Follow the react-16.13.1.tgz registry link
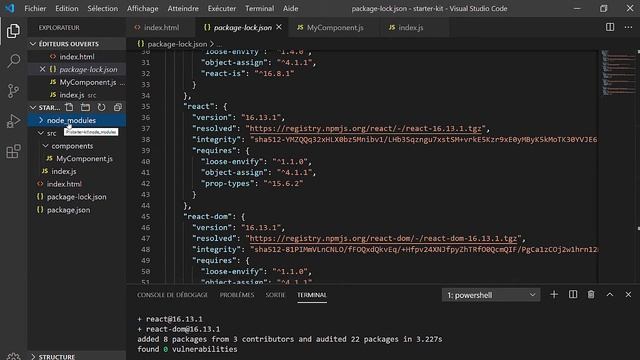This screenshot has width=640, height=360. pos(365,128)
